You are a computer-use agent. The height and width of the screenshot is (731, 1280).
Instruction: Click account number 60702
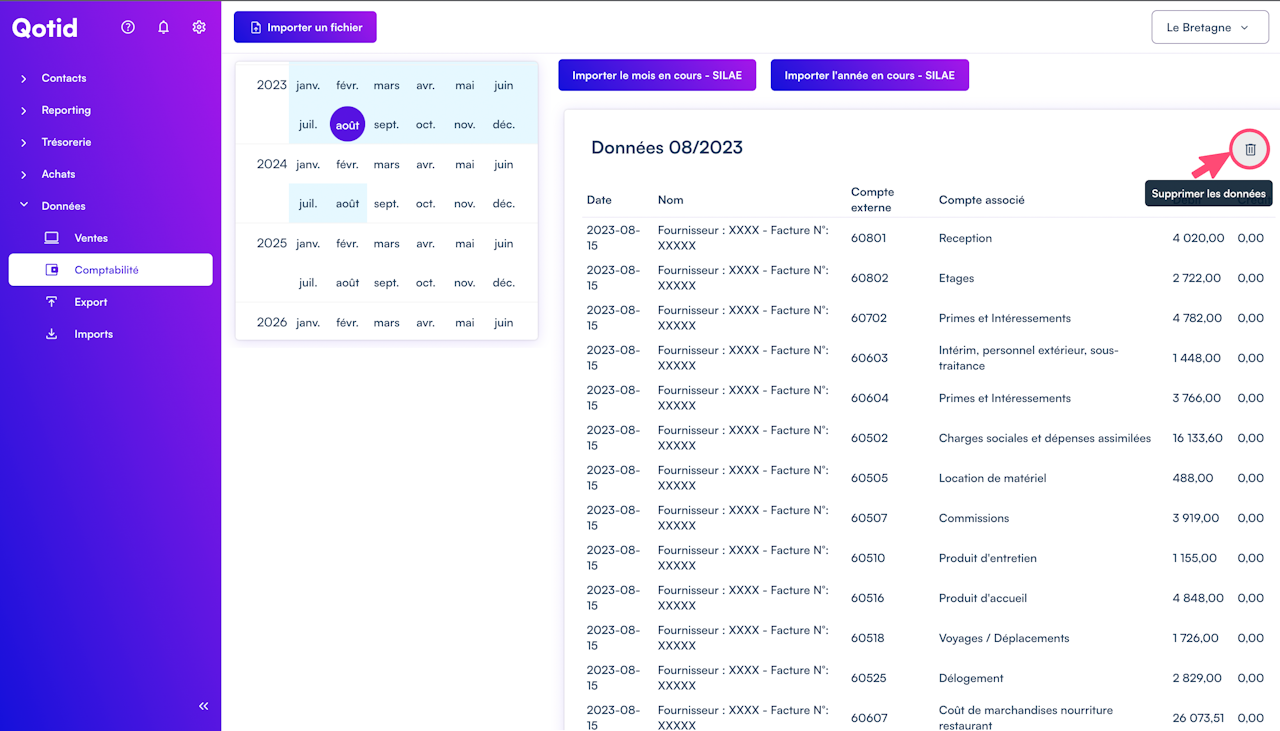click(x=869, y=318)
